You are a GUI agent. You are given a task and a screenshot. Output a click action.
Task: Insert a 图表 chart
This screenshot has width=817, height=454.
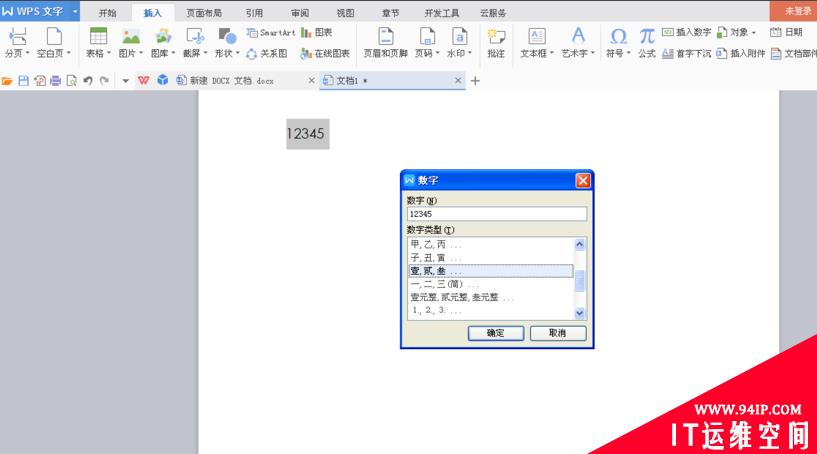tap(317, 33)
